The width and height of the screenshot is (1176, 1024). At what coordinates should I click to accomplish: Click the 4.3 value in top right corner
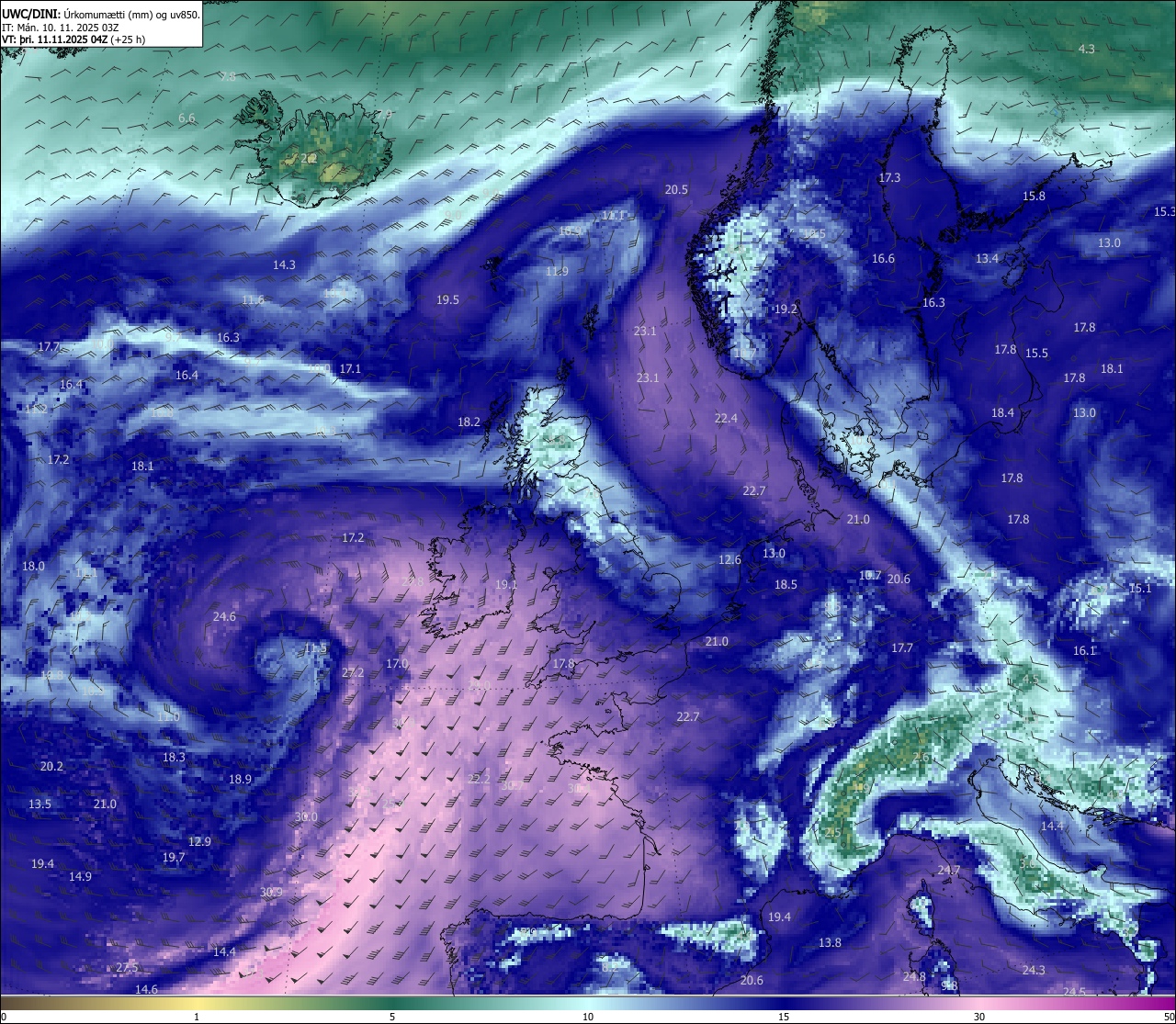tap(1087, 49)
